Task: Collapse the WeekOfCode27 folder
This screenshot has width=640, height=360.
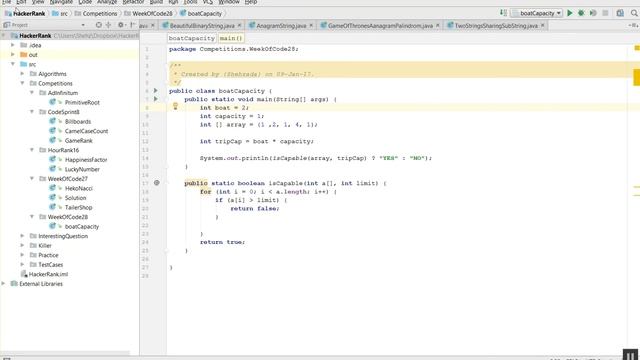Action: coord(32,179)
